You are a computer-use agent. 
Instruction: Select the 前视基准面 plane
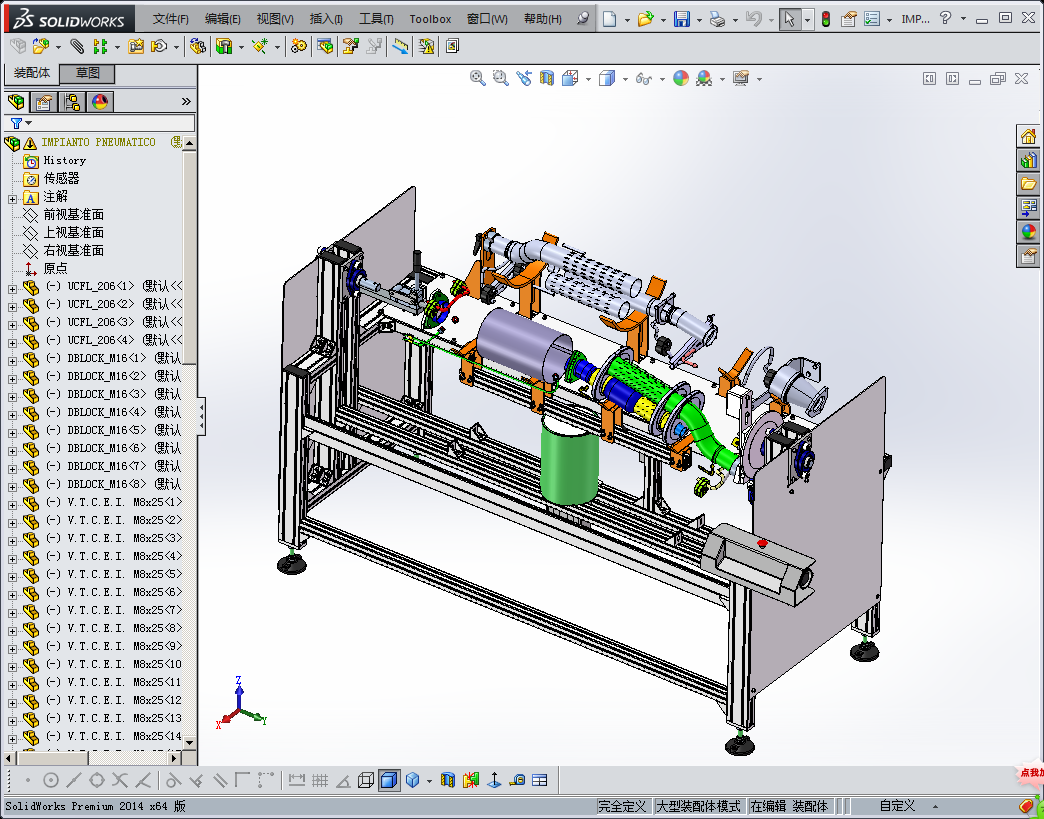point(73,214)
